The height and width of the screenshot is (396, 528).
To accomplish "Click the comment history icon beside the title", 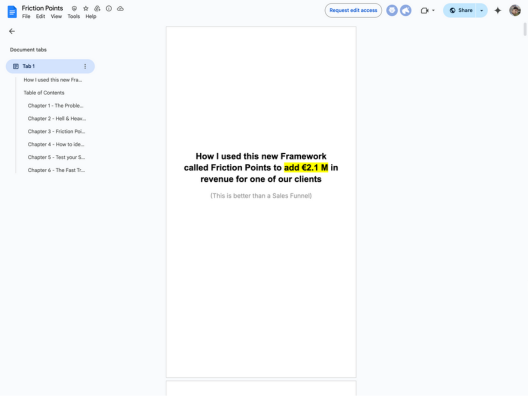I will pyautogui.click(x=74, y=9).
